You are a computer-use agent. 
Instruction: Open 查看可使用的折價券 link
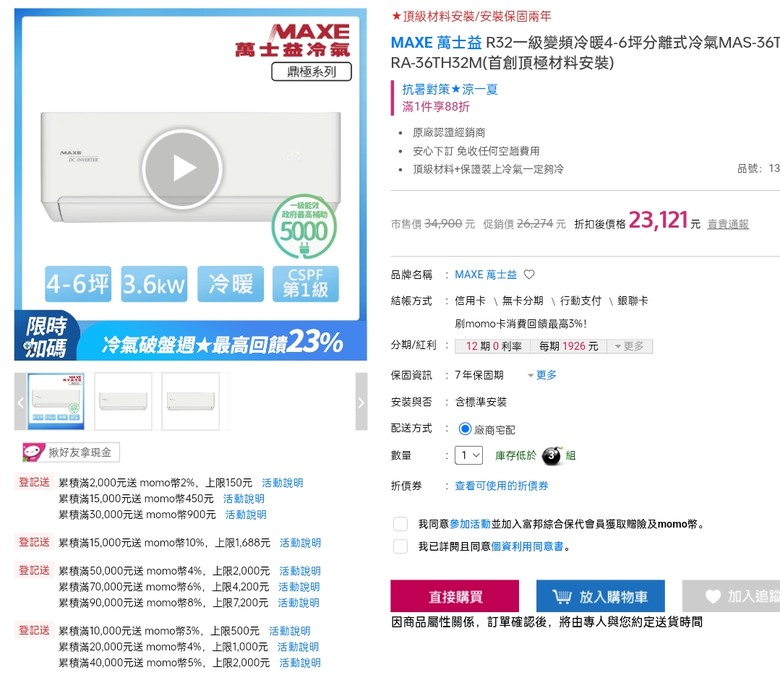tap(501, 486)
